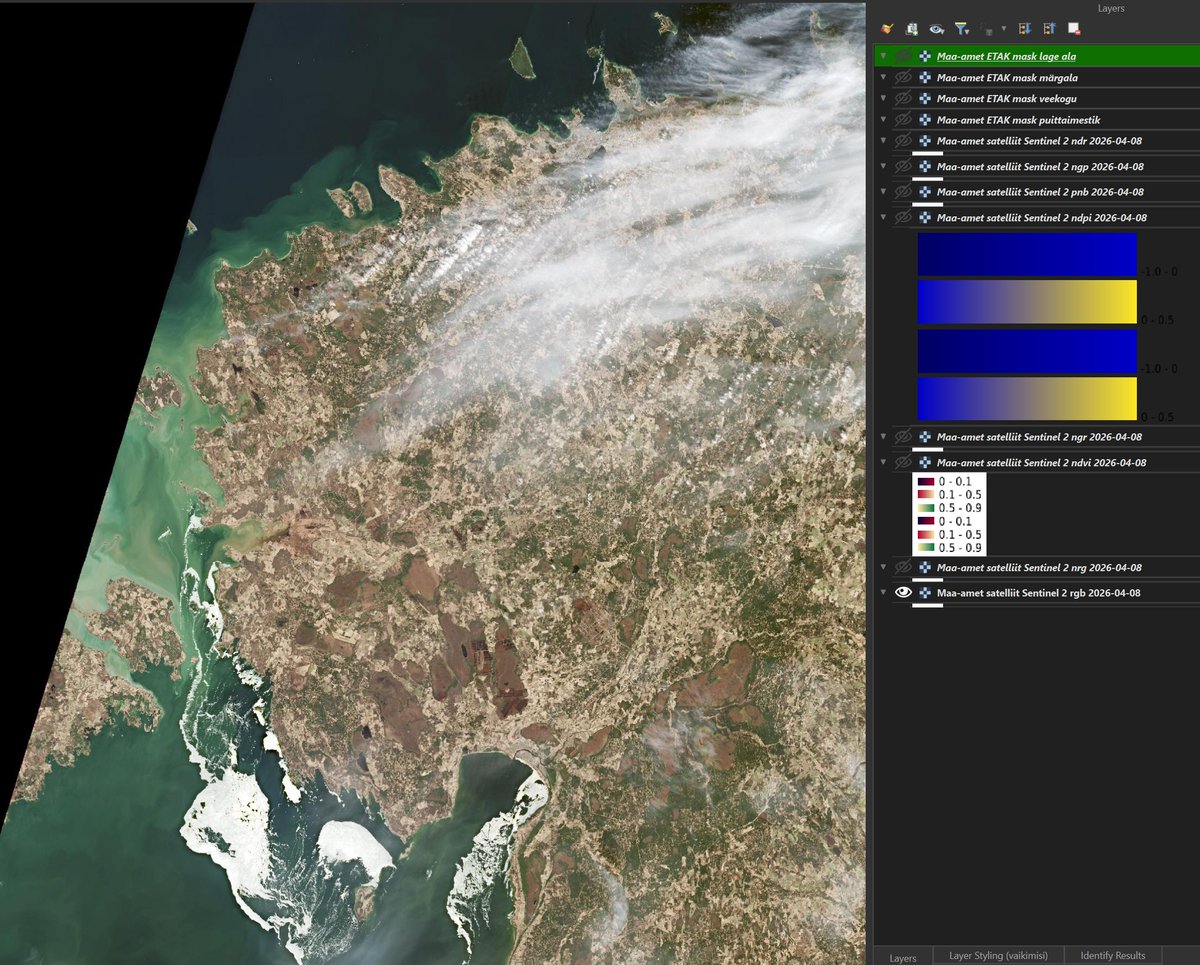This screenshot has height=965, width=1200.
Task: Collapse the ETAK mask märgala layer
Action: 883,77
